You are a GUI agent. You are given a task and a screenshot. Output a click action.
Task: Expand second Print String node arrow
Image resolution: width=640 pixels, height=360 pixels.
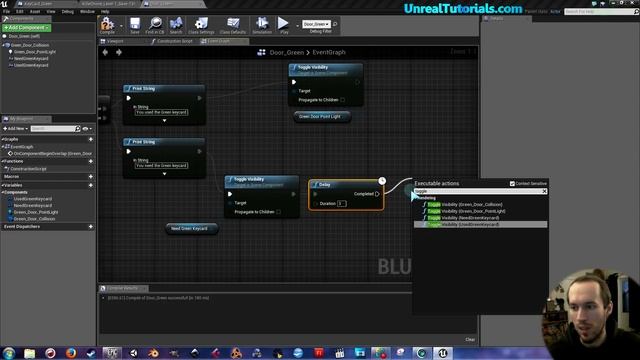(x=164, y=174)
